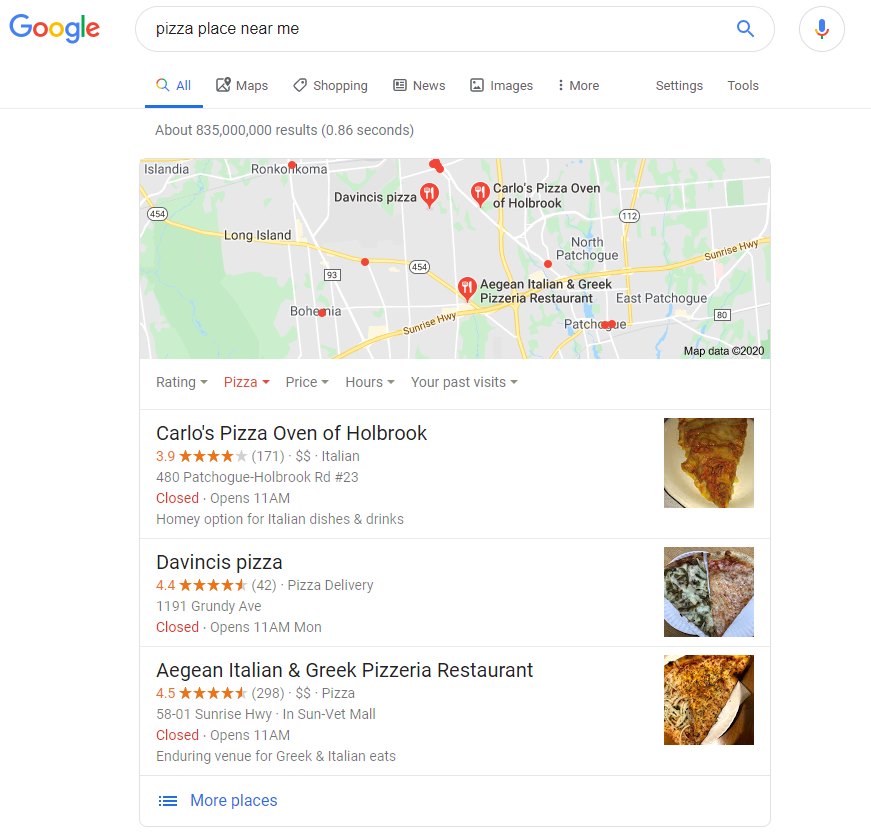This screenshot has width=871, height=839.
Task: Click the Google logo
Action: [54, 28]
